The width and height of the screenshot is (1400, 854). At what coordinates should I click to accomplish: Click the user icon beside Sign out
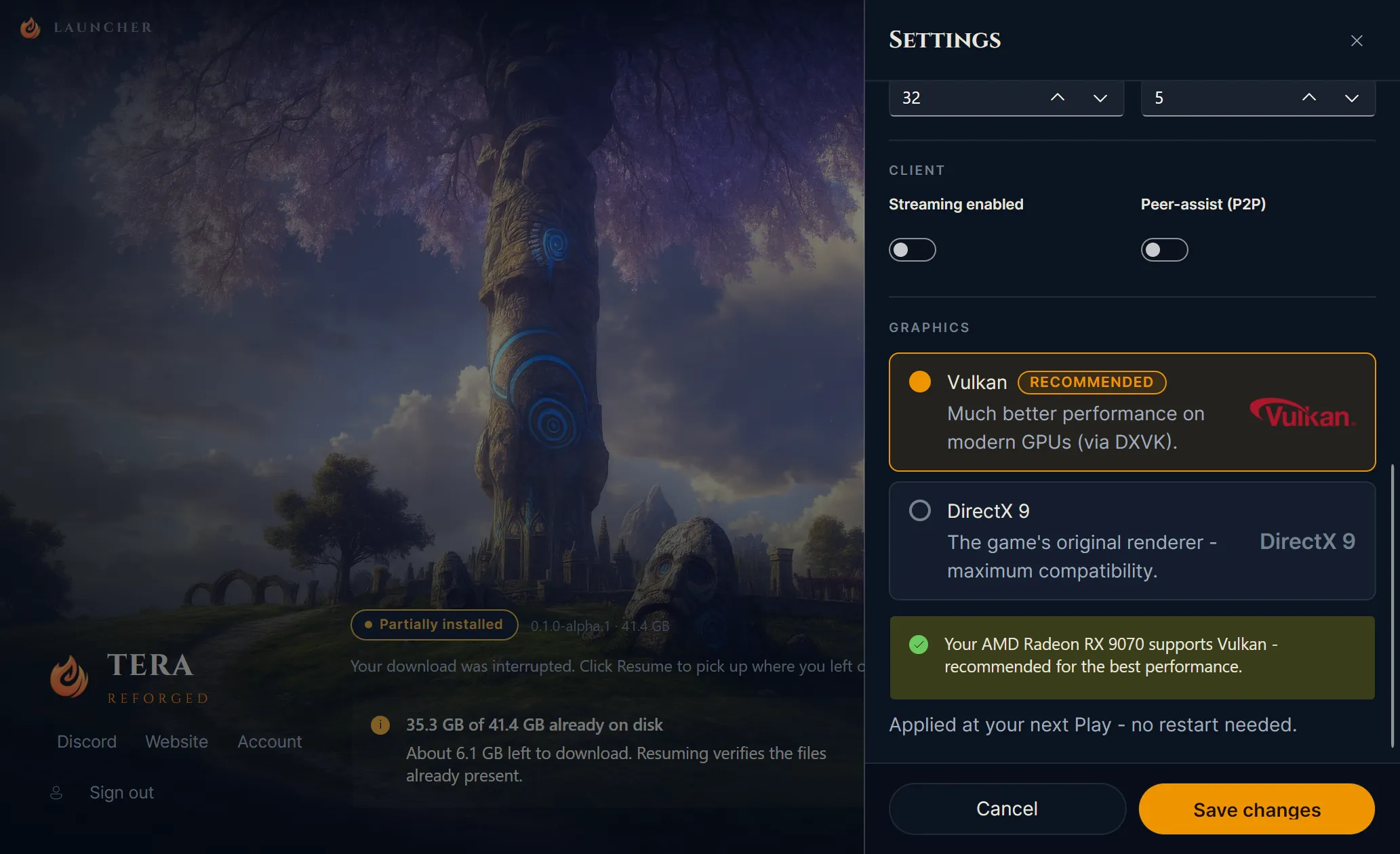tap(56, 792)
